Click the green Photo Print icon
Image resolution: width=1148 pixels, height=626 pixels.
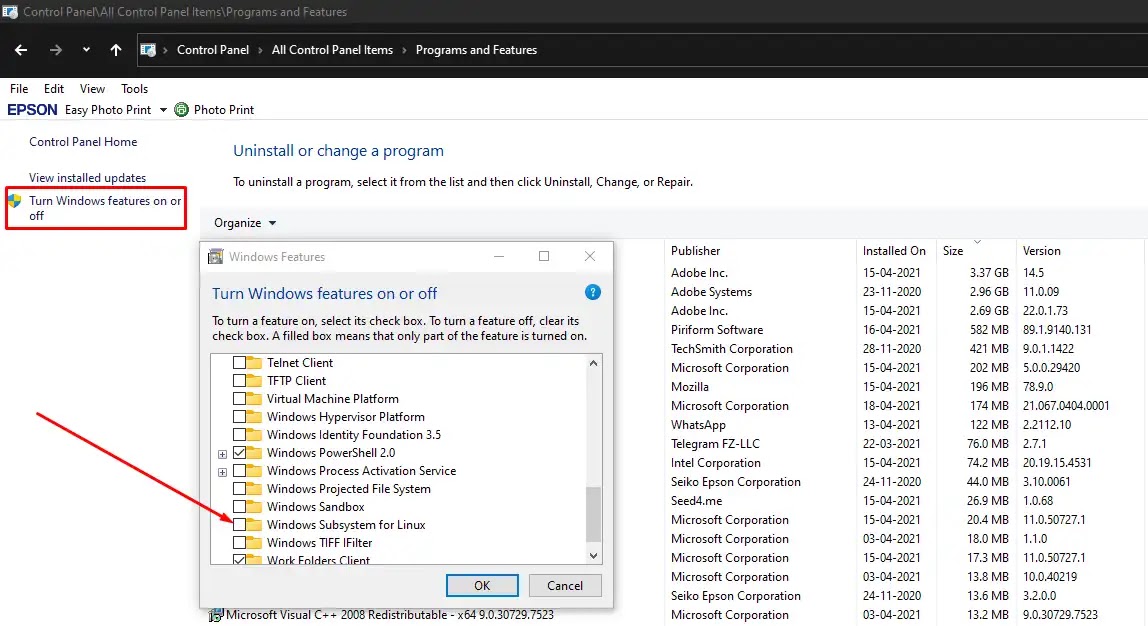[181, 110]
